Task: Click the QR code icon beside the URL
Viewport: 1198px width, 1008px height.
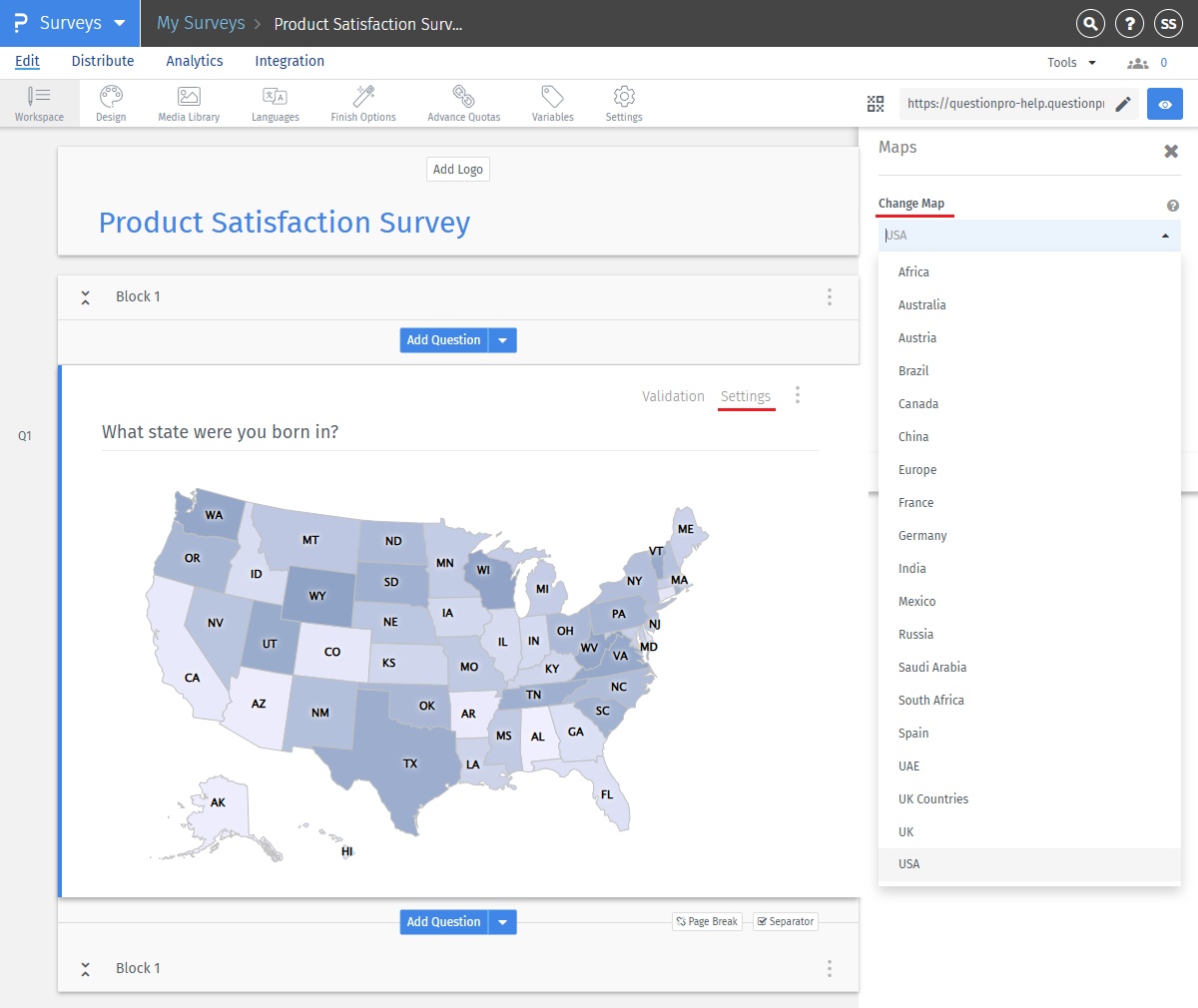Action: [x=876, y=103]
